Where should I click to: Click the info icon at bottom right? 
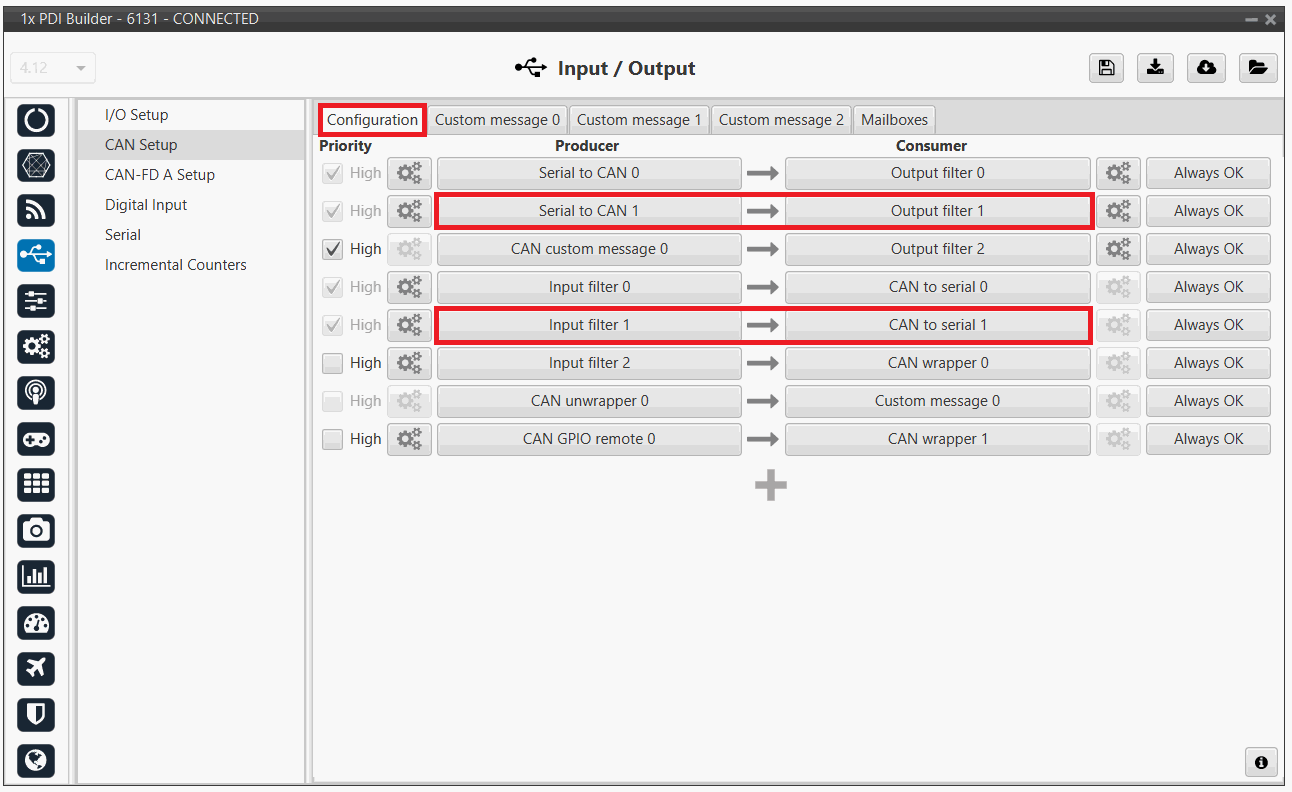point(1260,762)
